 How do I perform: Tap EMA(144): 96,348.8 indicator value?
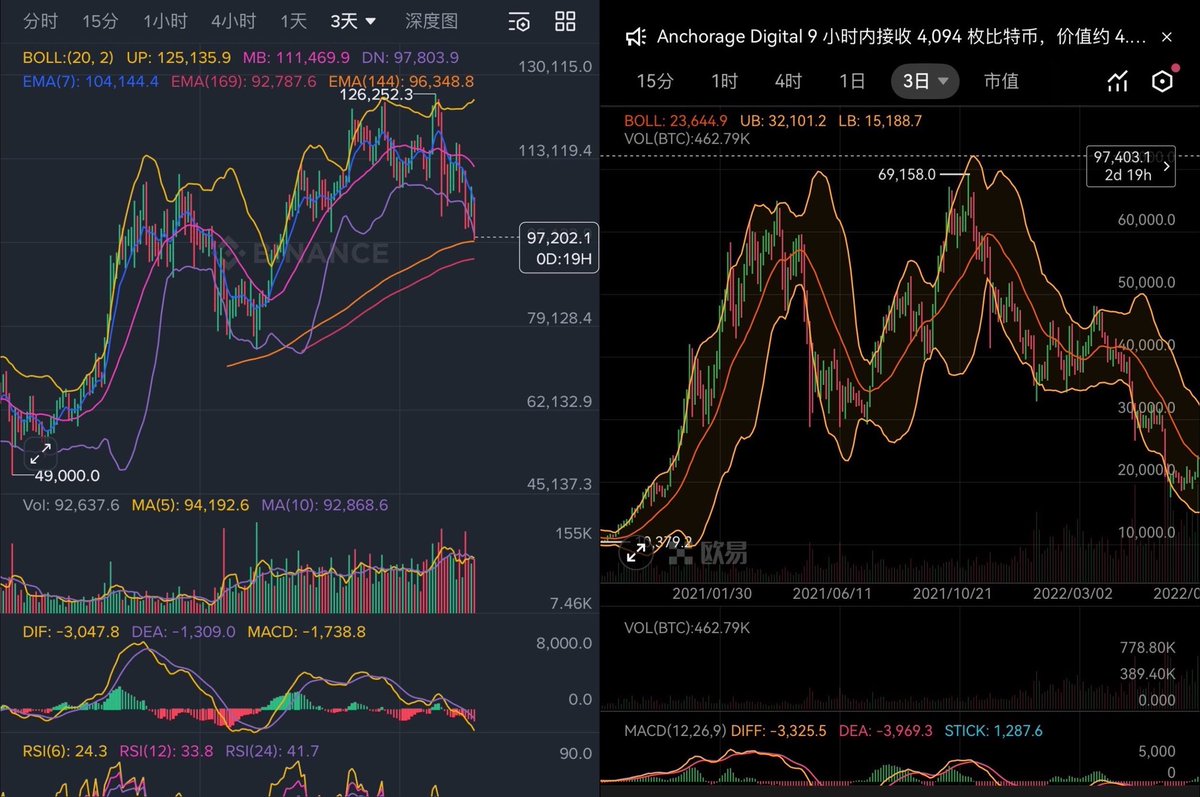(401, 80)
